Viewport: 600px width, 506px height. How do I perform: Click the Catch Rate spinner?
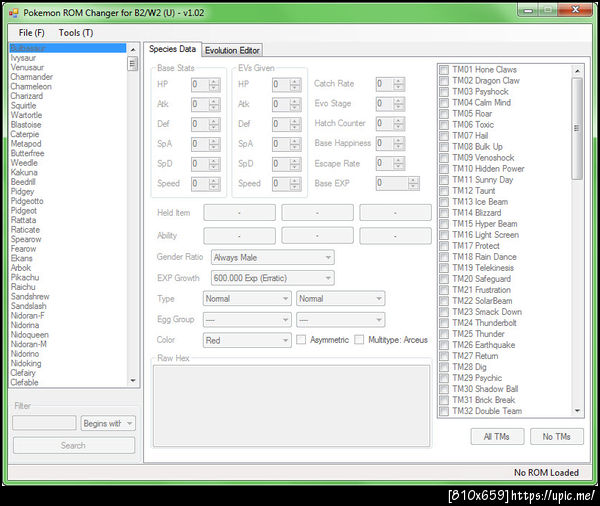(390, 84)
